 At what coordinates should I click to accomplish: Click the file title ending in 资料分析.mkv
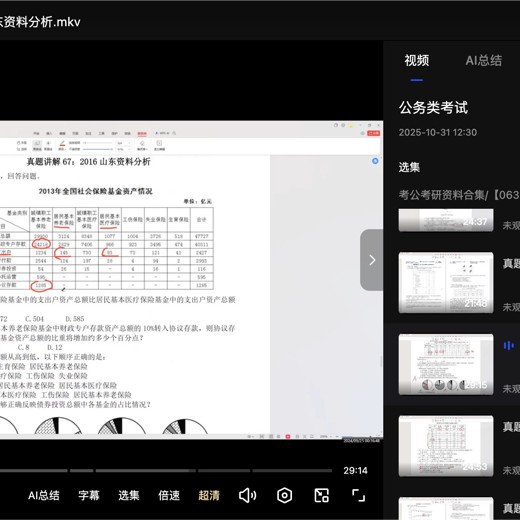(40, 22)
